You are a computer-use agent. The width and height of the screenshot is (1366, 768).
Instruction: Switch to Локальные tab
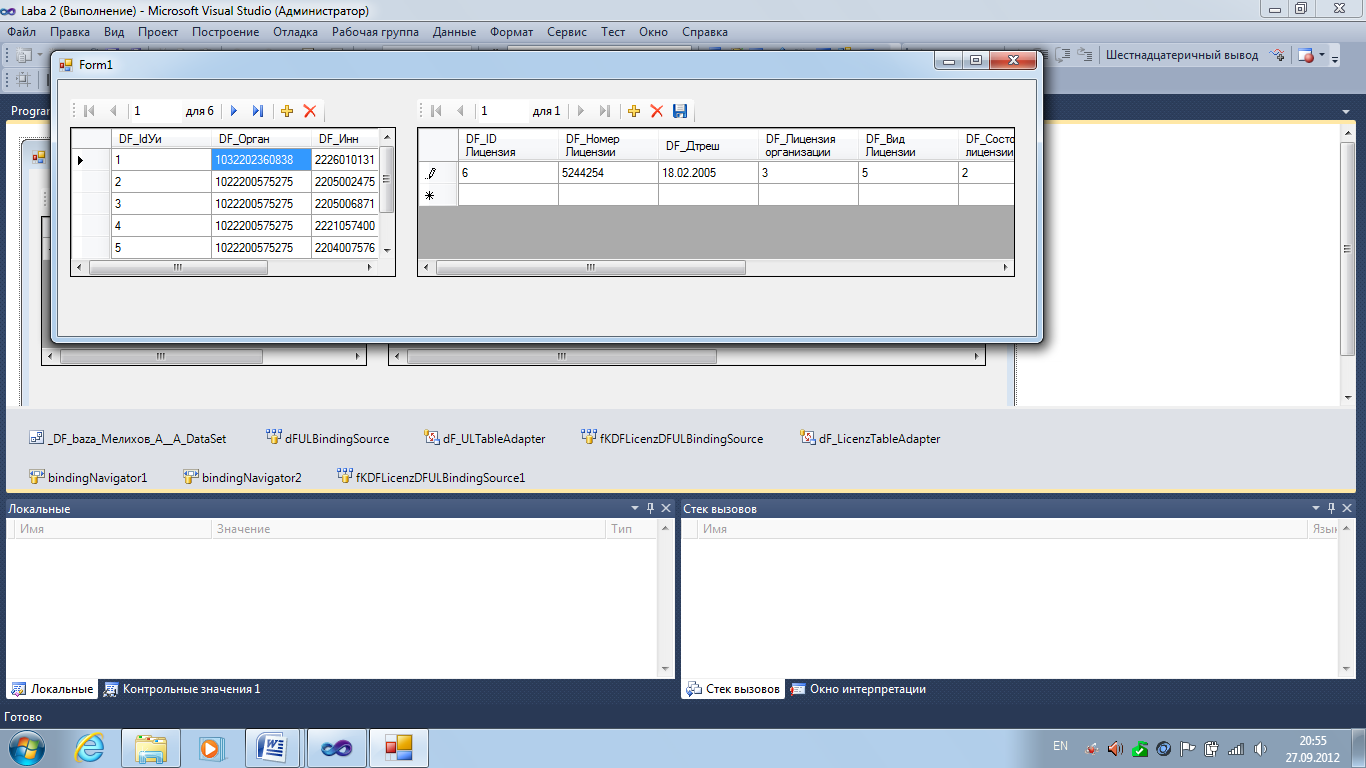click(x=53, y=689)
